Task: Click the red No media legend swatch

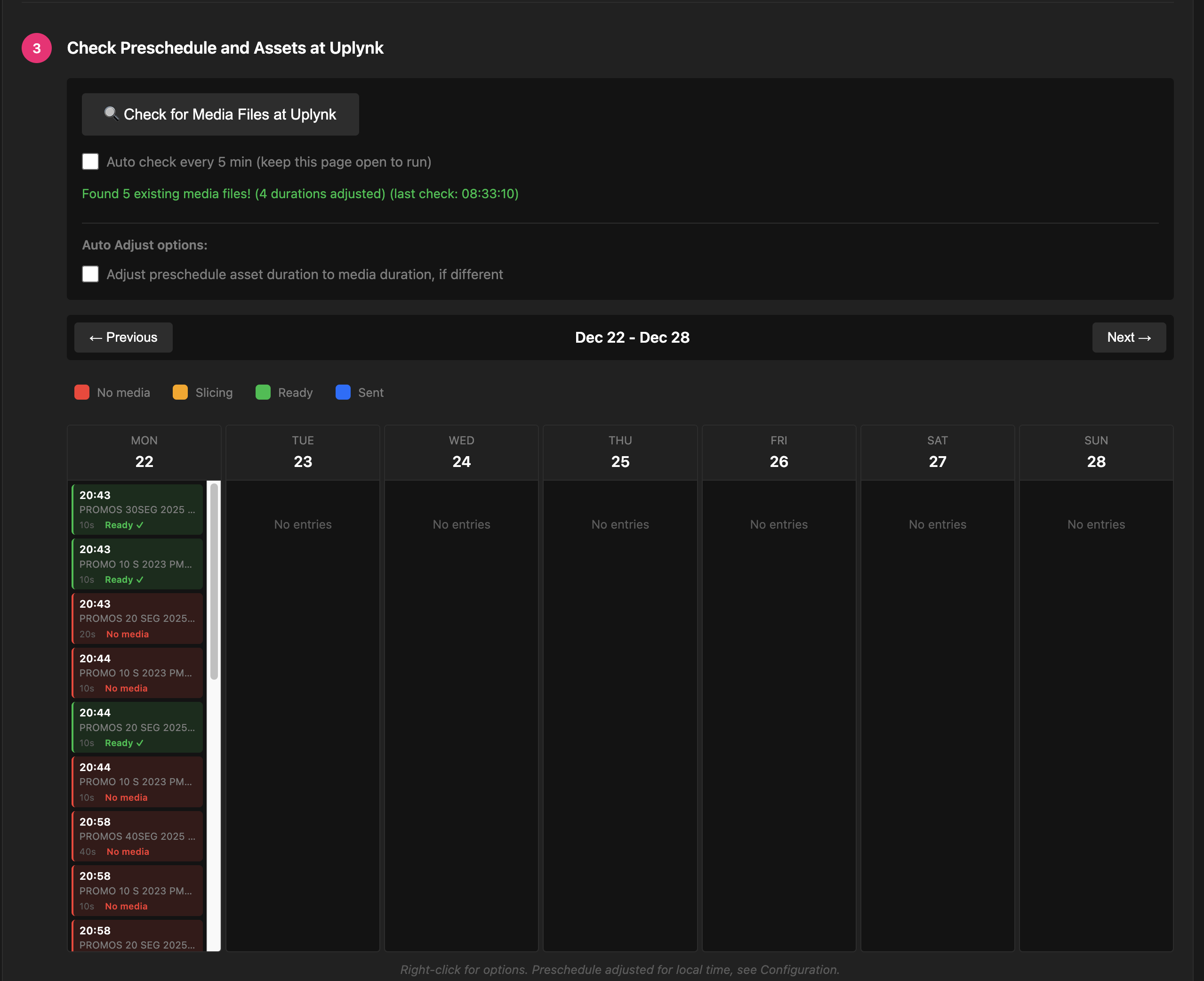Action: tap(81, 392)
